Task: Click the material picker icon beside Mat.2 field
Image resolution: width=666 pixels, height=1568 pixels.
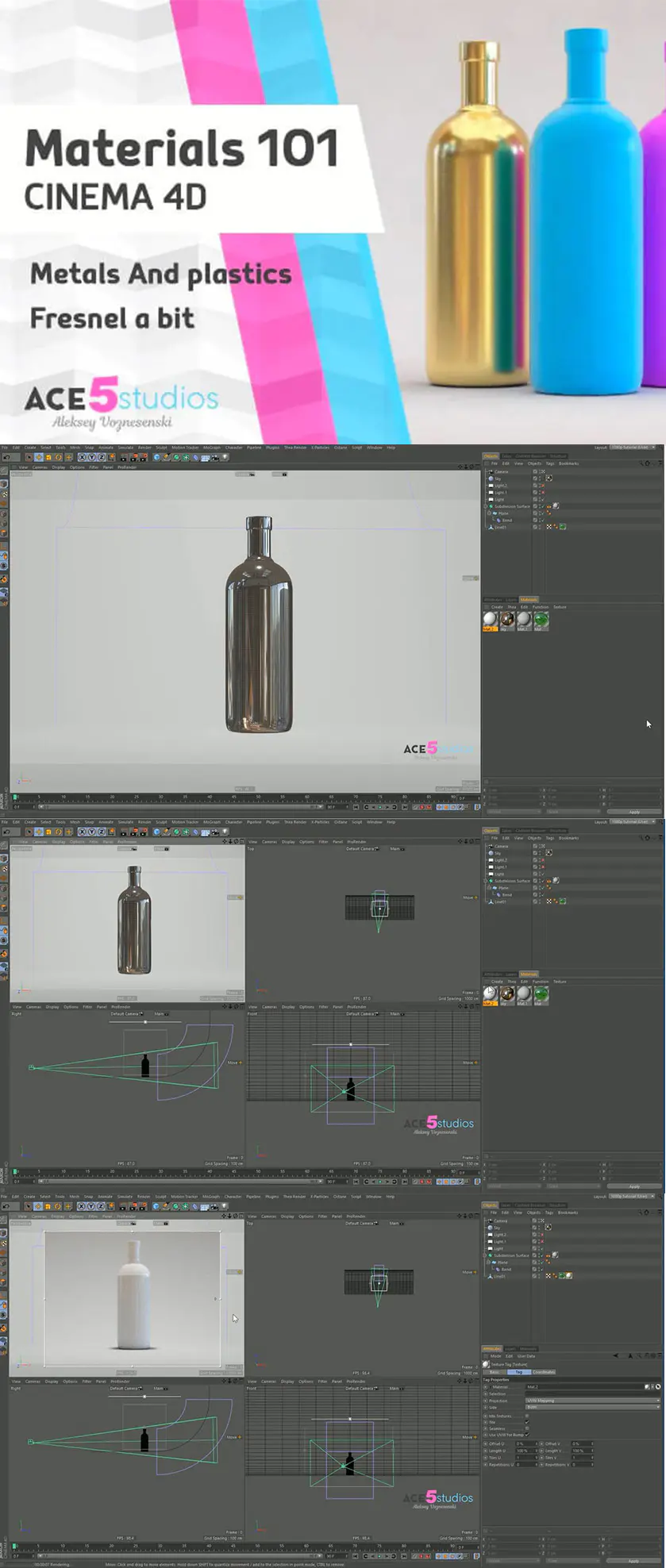Action: click(x=658, y=1387)
